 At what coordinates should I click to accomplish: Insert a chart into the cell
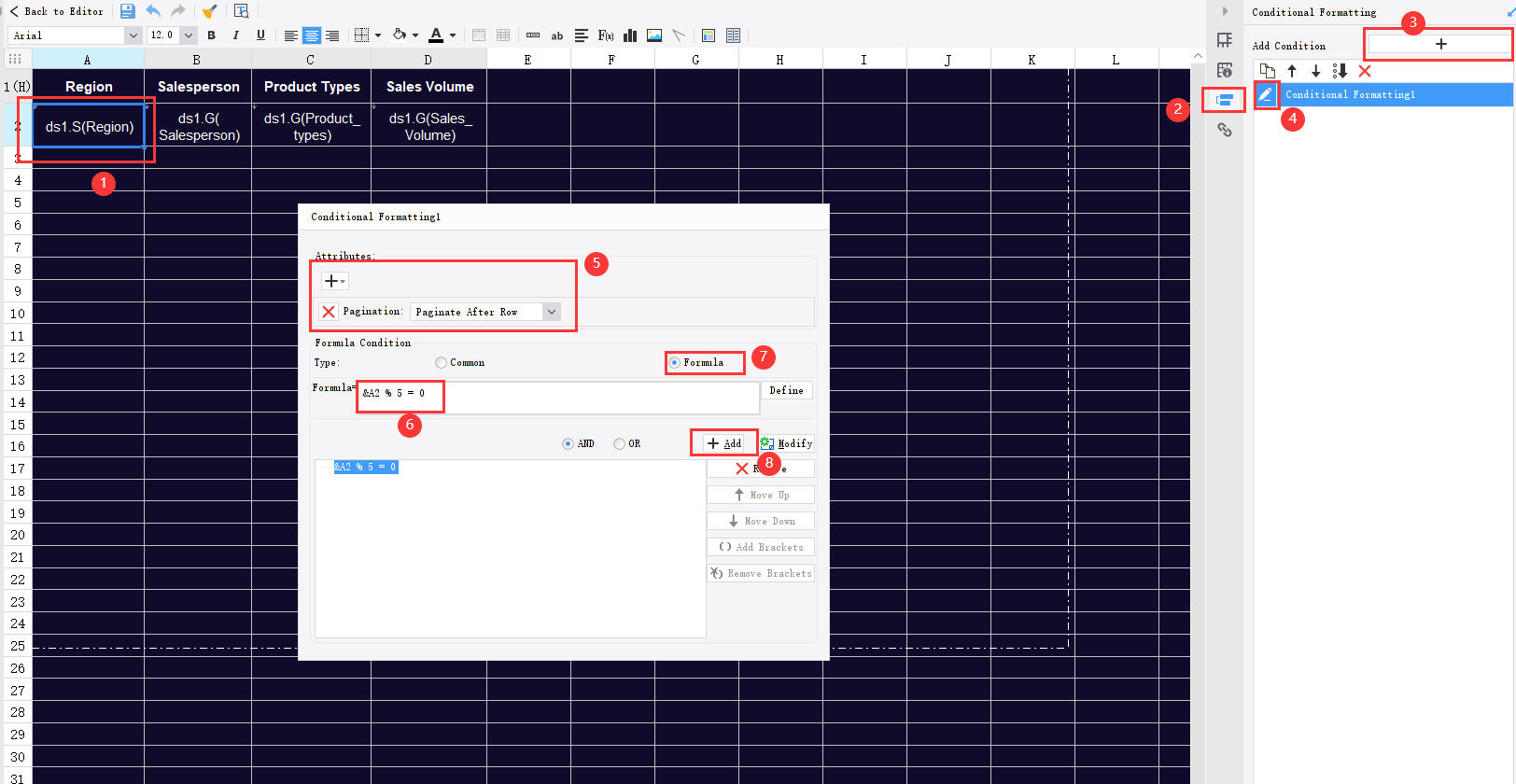[630, 35]
